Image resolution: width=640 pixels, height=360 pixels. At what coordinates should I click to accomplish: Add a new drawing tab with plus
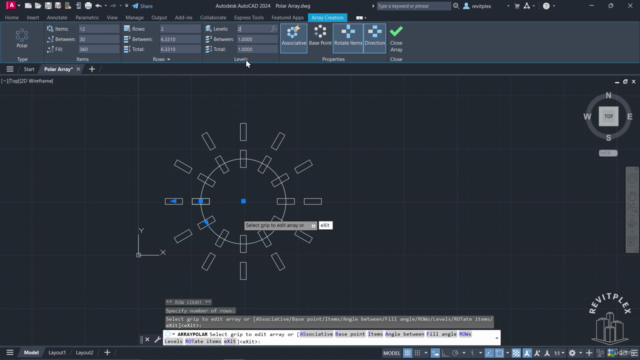(92, 69)
